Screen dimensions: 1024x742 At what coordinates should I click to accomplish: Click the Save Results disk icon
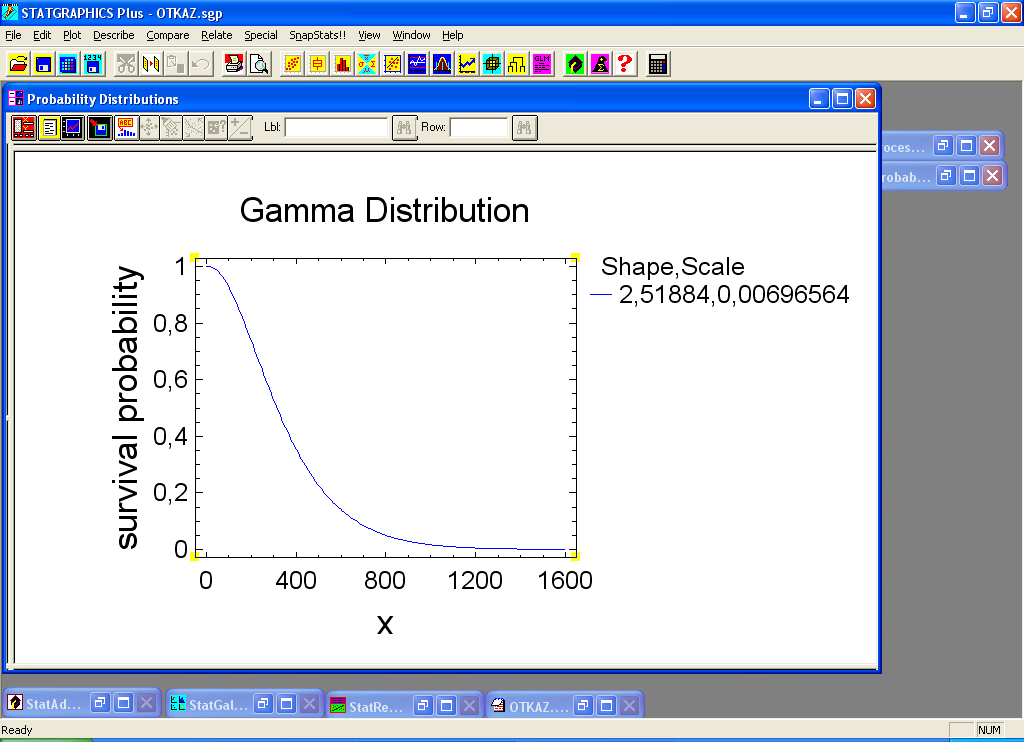coord(99,127)
